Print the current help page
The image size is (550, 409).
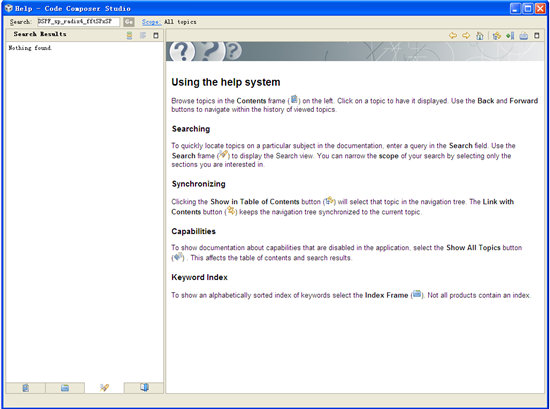pyautogui.click(x=523, y=35)
